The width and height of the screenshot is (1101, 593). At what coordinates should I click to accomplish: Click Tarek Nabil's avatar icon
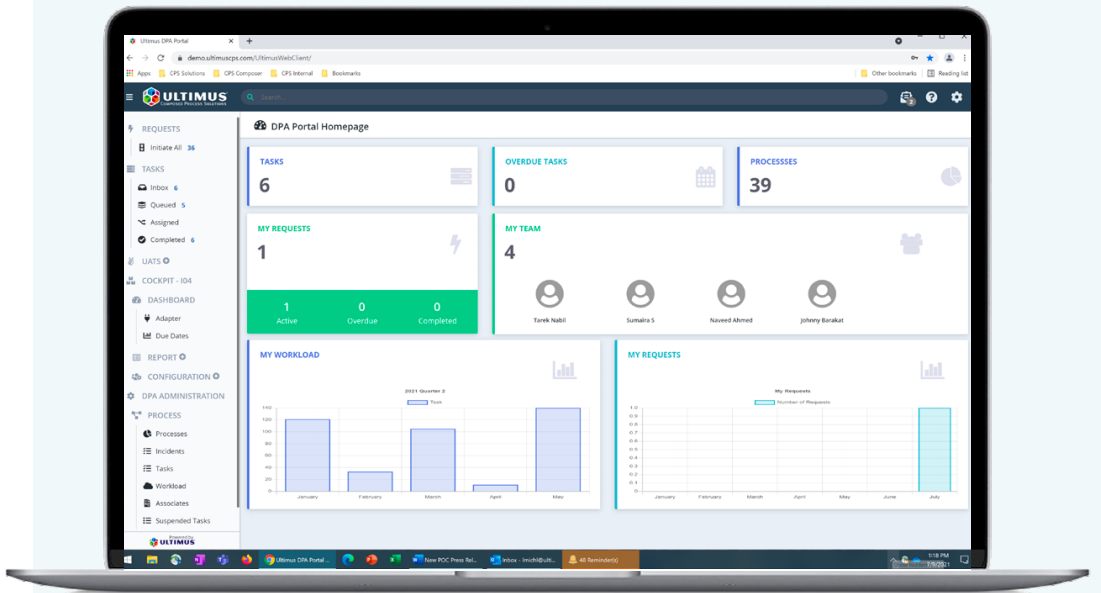(x=549, y=294)
